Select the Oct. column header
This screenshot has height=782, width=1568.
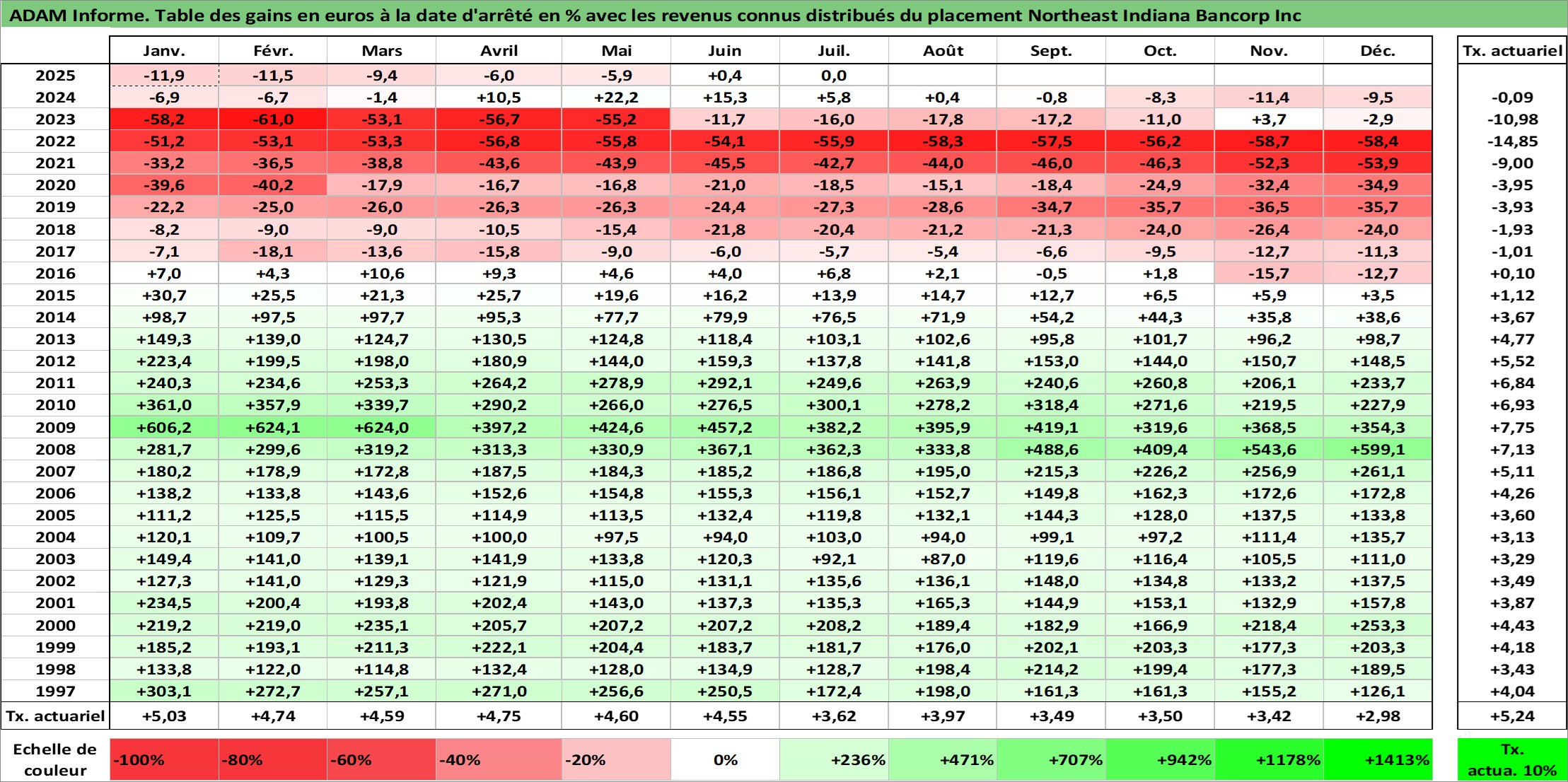click(1160, 51)
